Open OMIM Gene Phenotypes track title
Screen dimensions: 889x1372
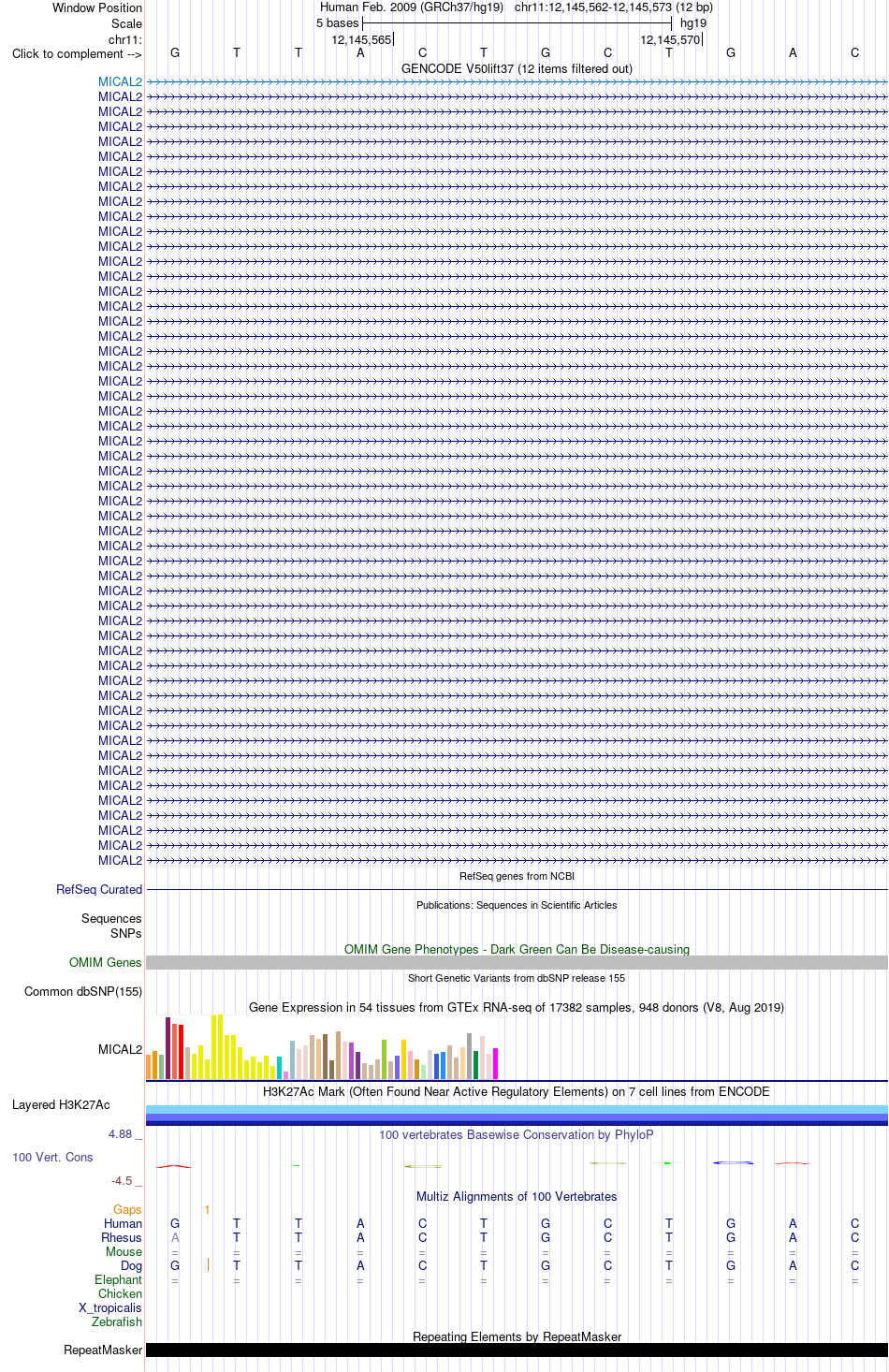coord(517,949)
